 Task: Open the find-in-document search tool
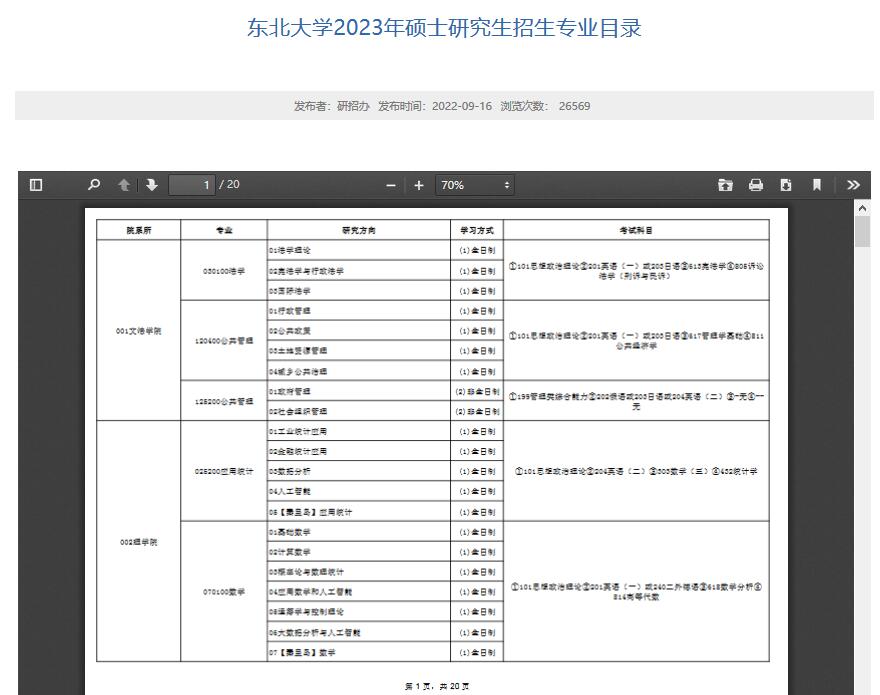click(94, 185)
